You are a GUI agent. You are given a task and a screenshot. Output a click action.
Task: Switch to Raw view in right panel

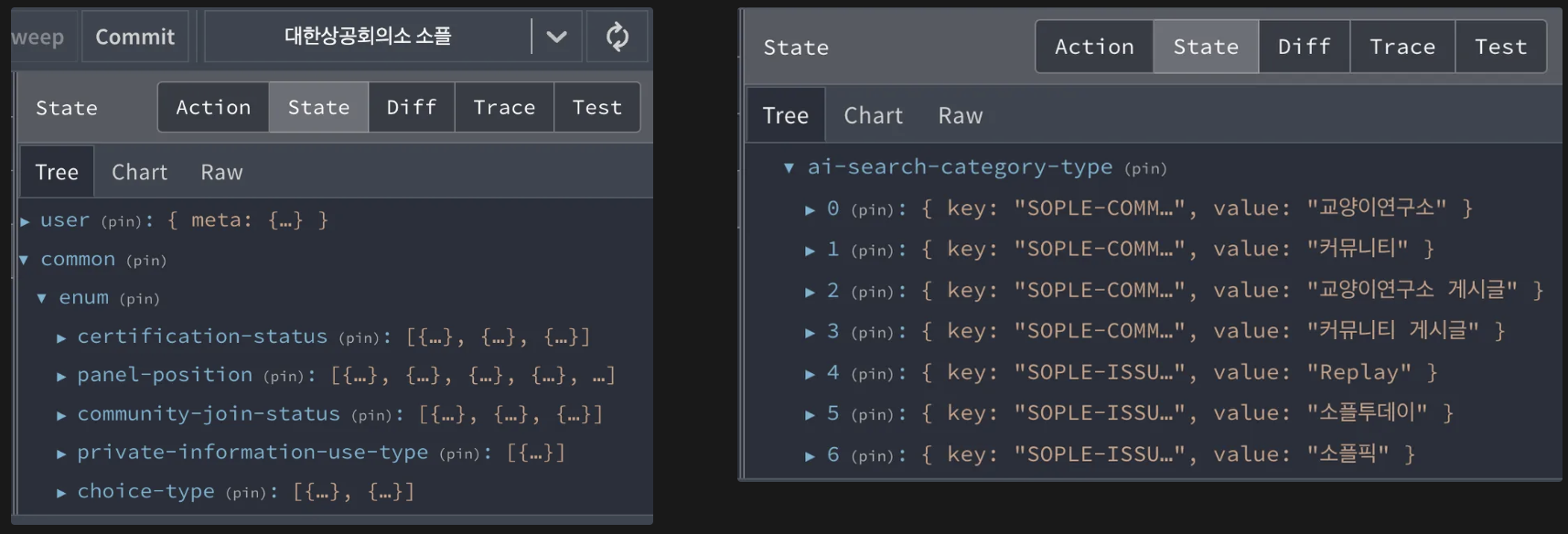961,115
